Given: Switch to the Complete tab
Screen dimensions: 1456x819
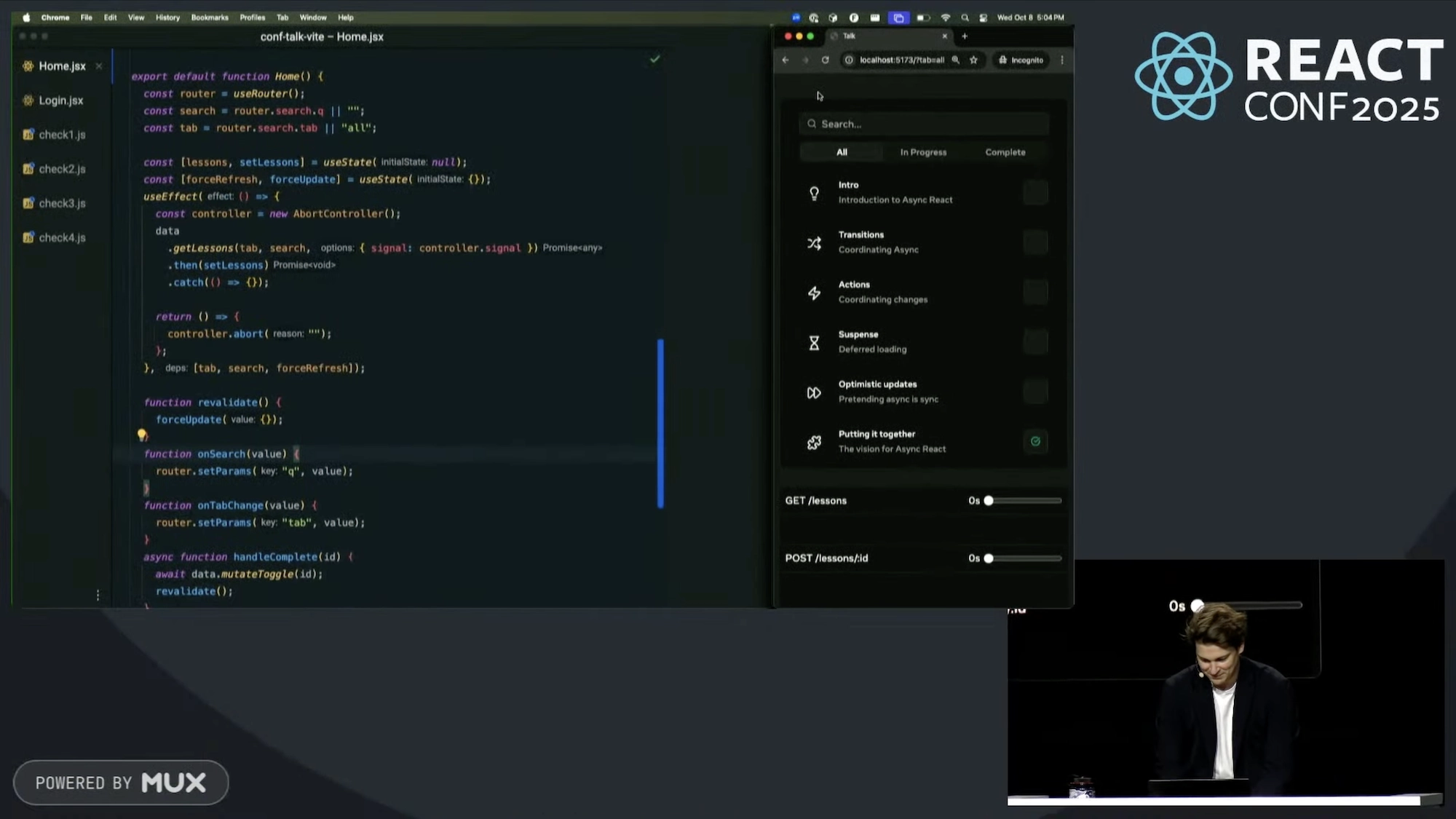Looking at the screenshot, I should coord(1005,152).
